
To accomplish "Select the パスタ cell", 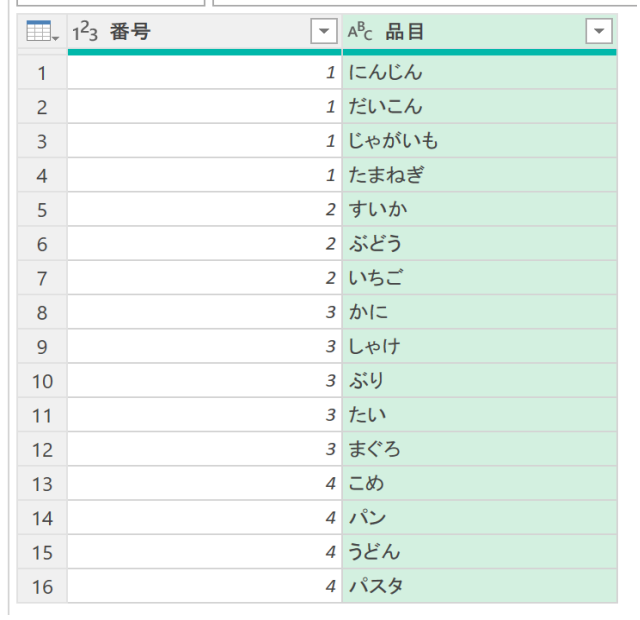I will [376, 587].
